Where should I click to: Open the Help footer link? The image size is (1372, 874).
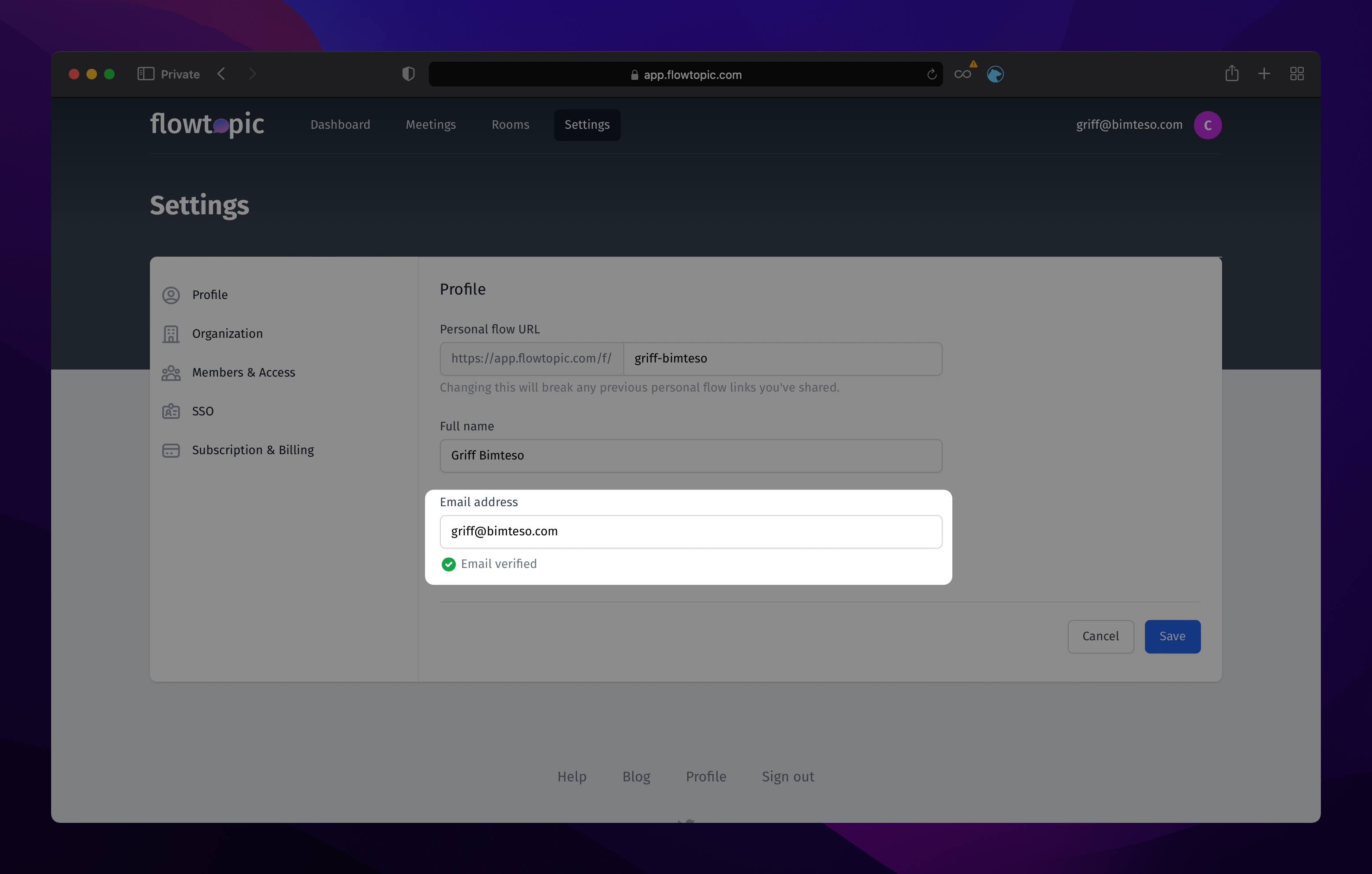tap(571, 777)
